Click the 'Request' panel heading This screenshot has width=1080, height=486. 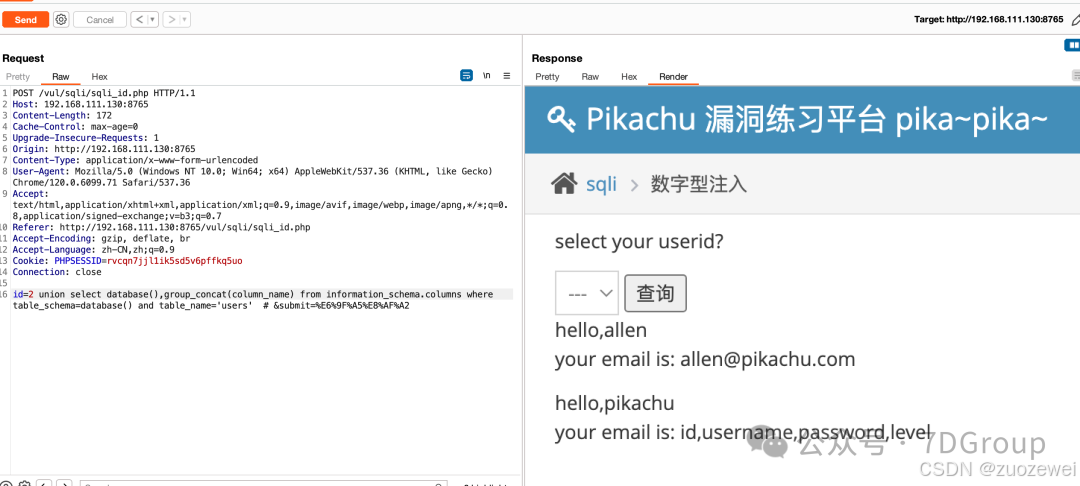pos(23,59)
